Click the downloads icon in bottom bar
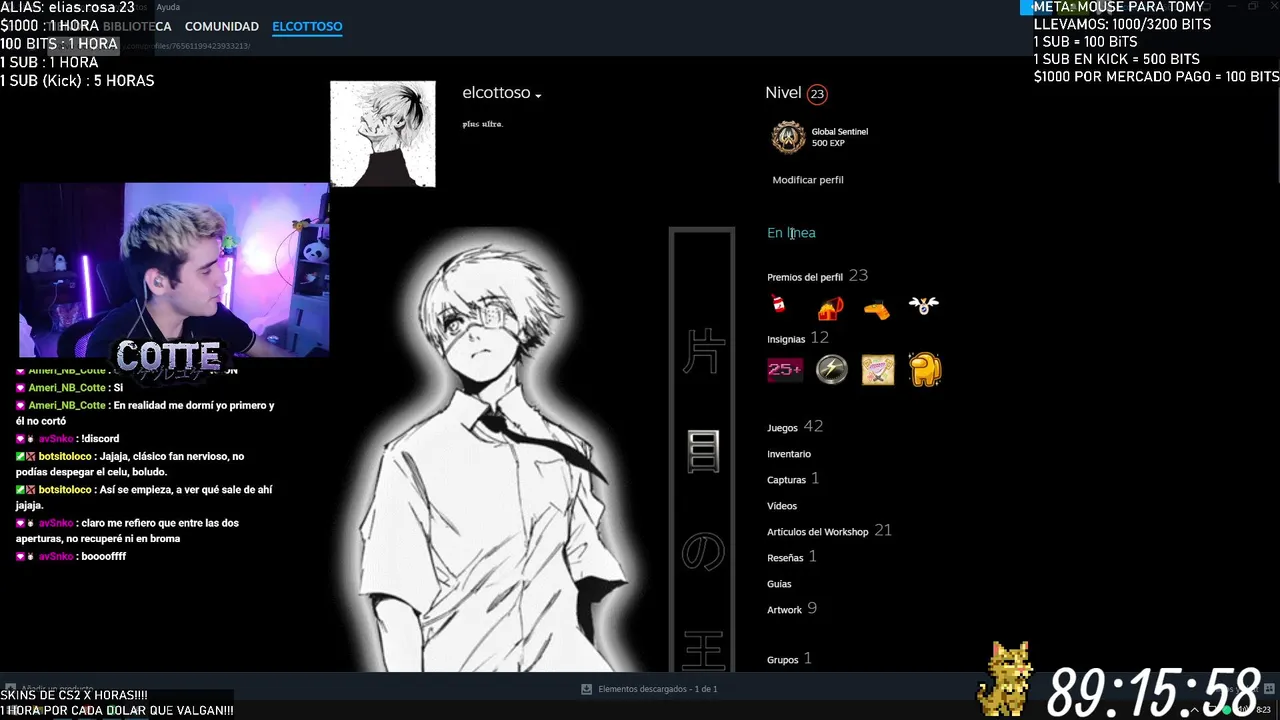This screenshot has width=1280, height=720. pos(587,689)
